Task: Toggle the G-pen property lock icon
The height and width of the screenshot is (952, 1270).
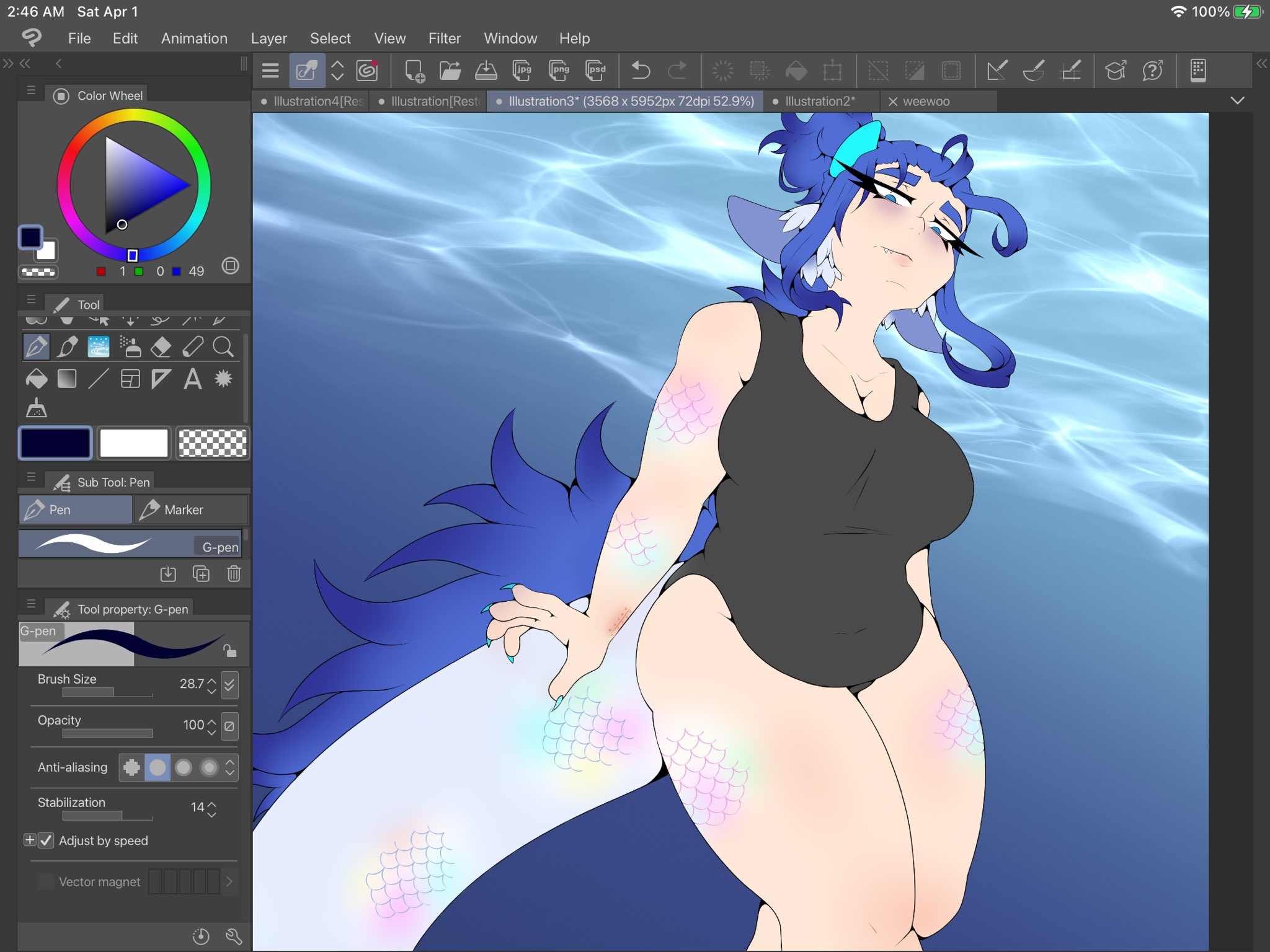Action: click(230, 651)
